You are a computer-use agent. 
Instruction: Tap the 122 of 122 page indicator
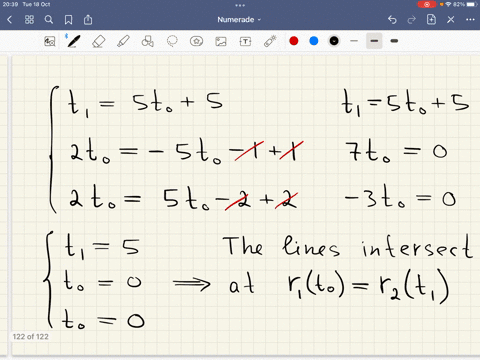tap(30, 337)
